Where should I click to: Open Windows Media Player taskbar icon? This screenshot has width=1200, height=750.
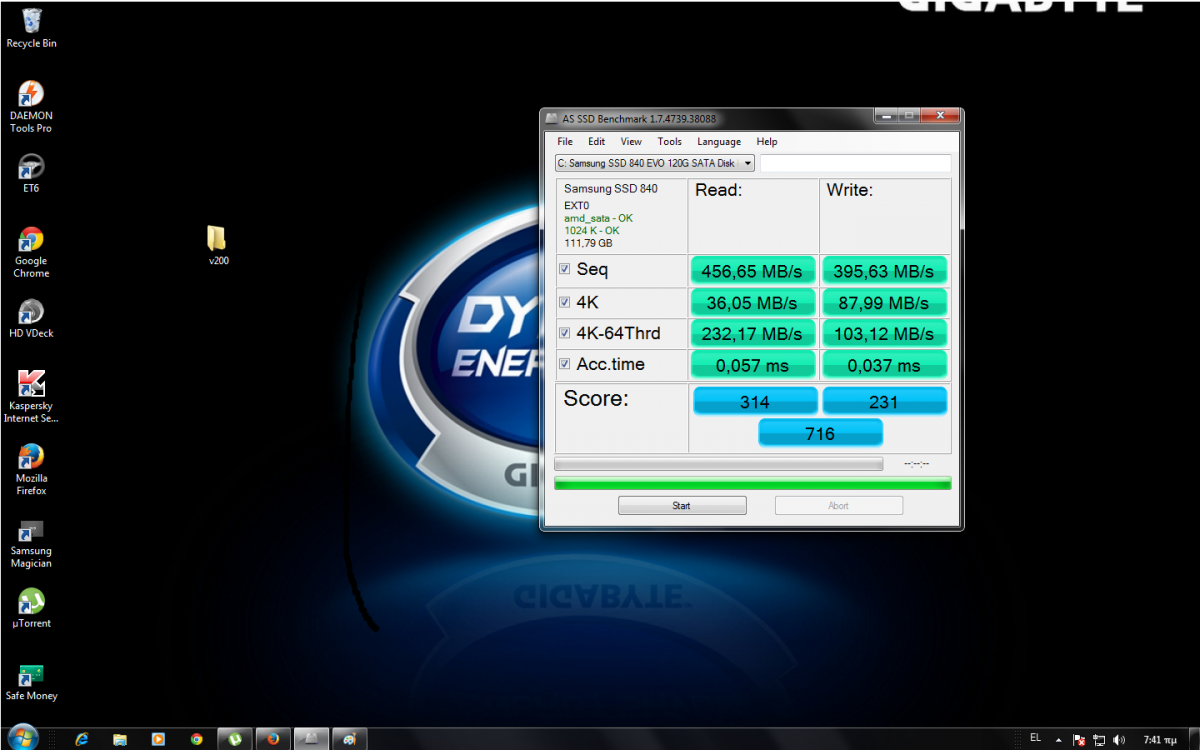point(158,739)
